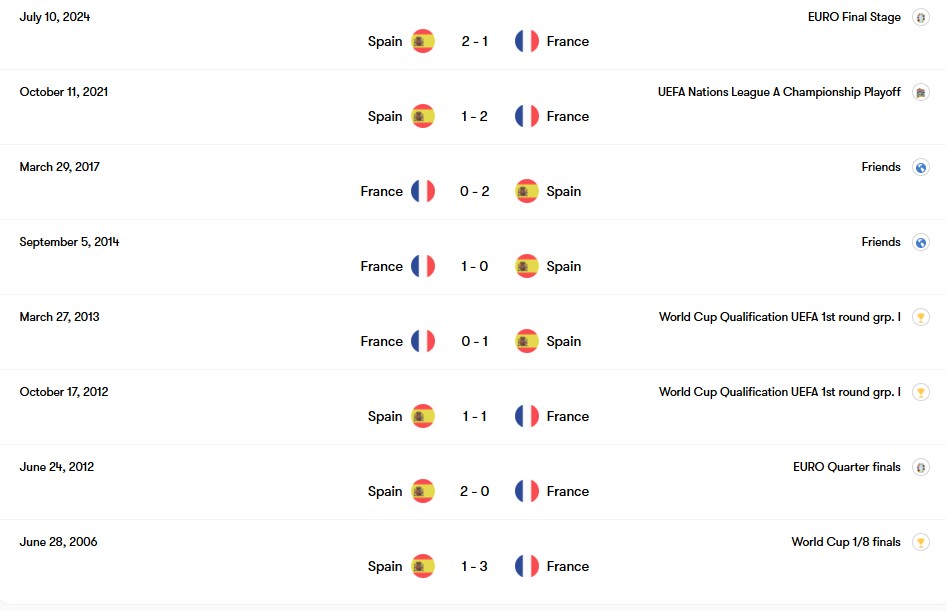Open the 2 - 1 score of Spain vs France
The image size is (946, 611).
click(x=475, y=41)
